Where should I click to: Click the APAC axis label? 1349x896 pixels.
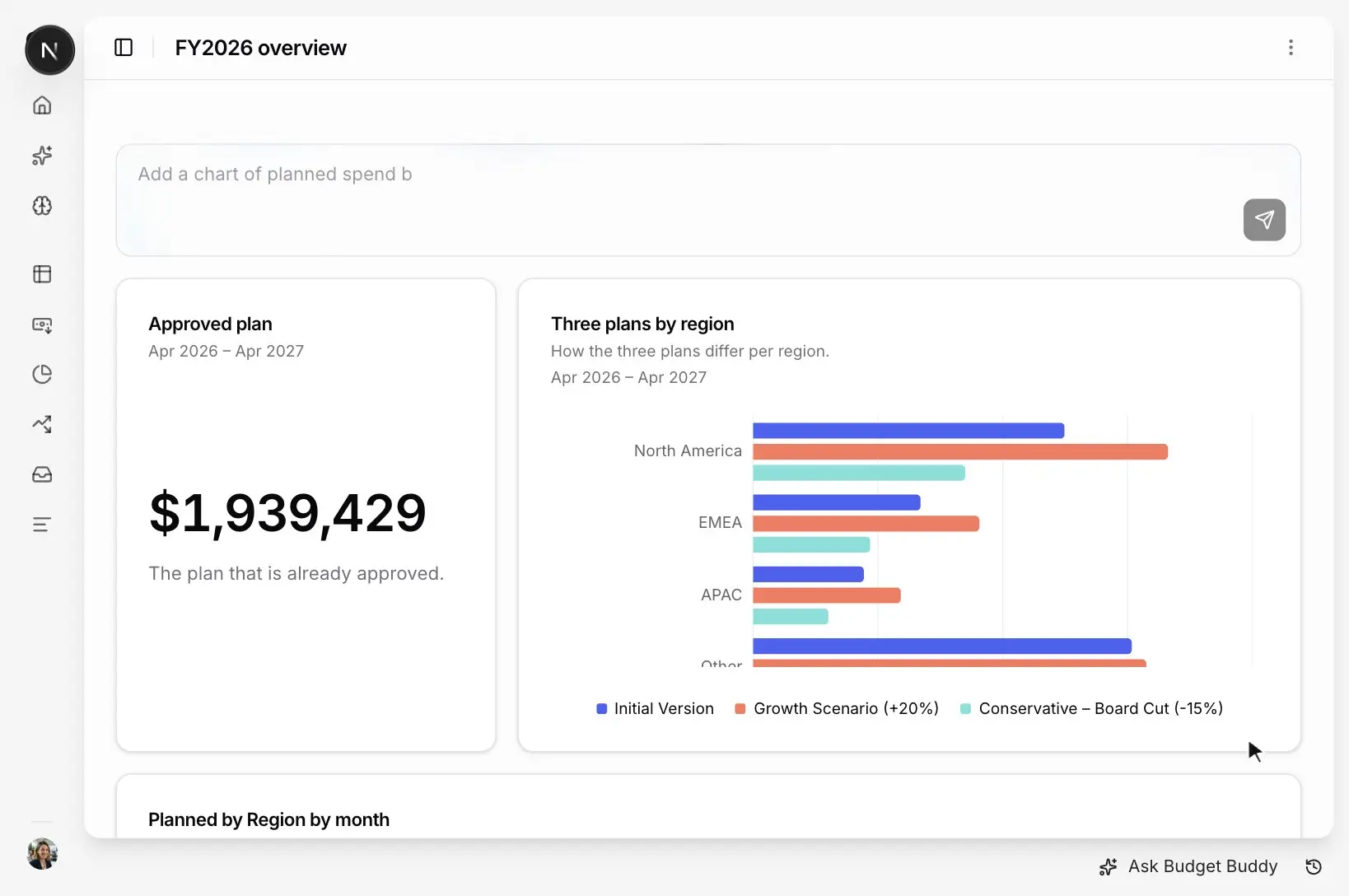(721, 595)
